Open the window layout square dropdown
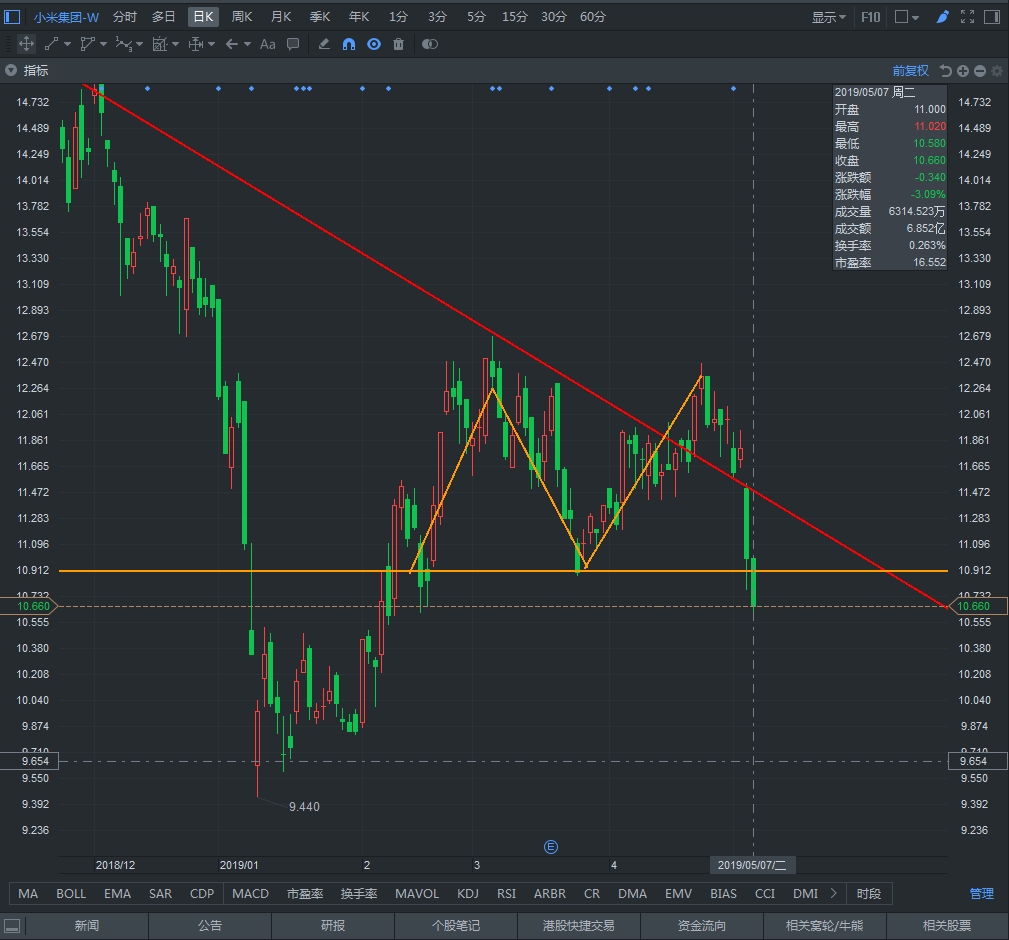 tap(907, 17)
